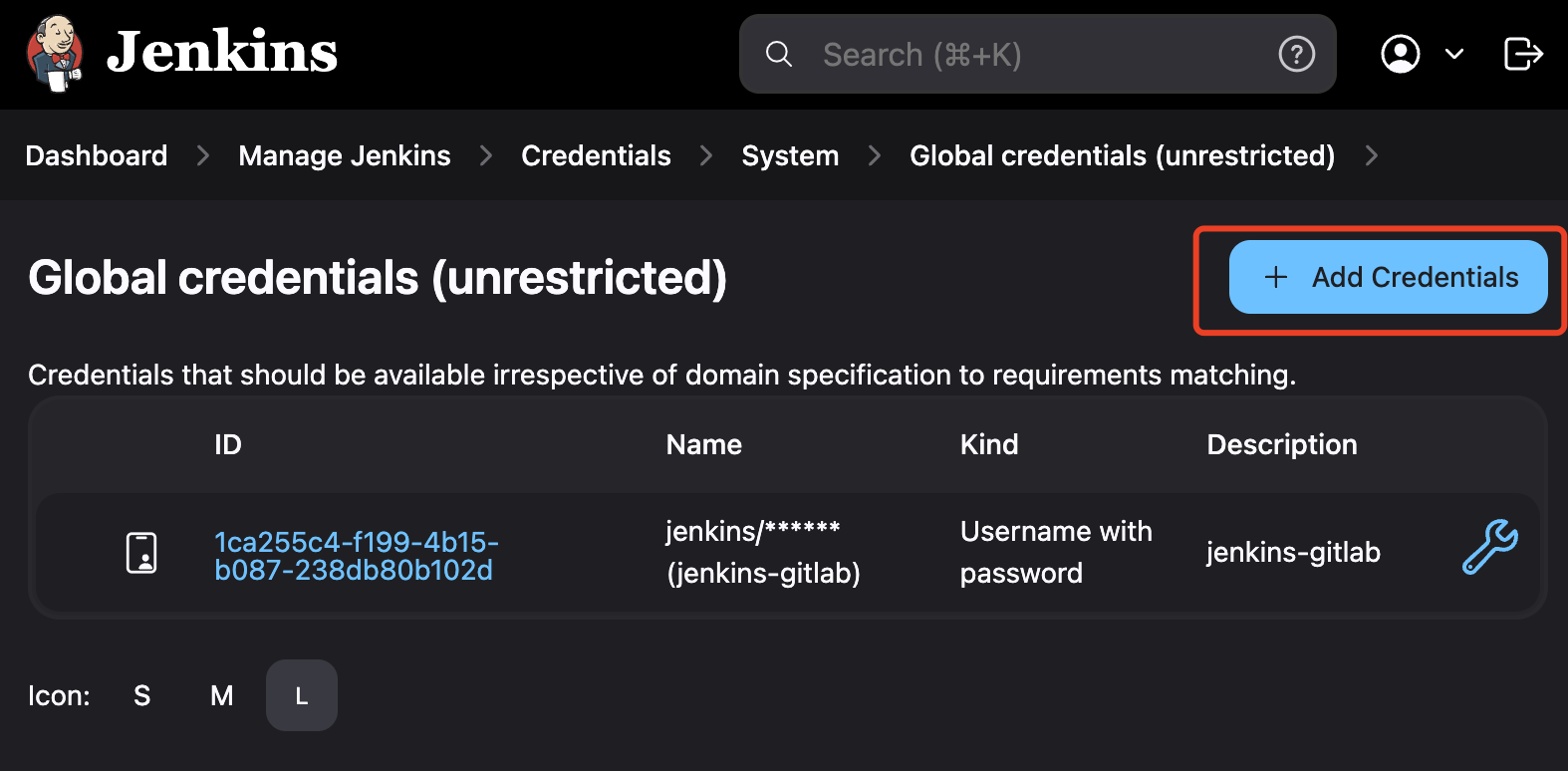This screenshot has height=771, width=1568.
Task: Select the L icon size option
Action: (x=301, y=695)
